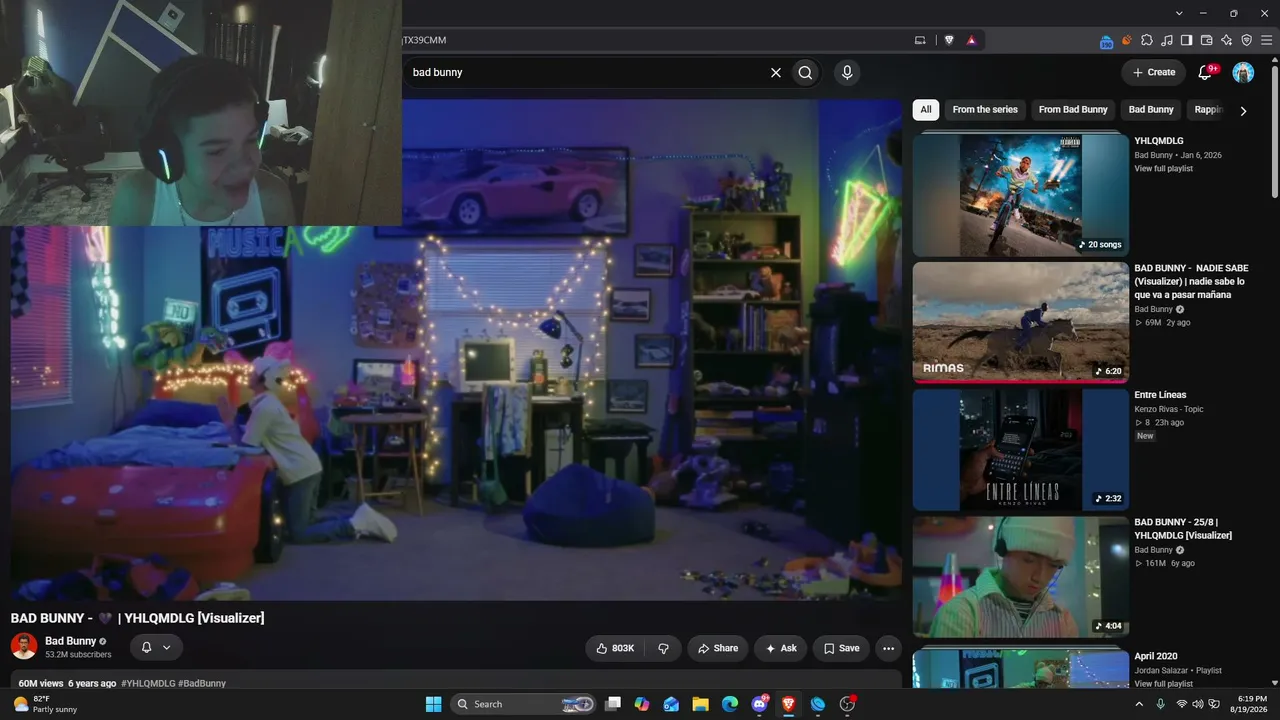The image size is (1280, 720).
Task: Click View full playlist under YHLQMDLG
Action: 1163,169
